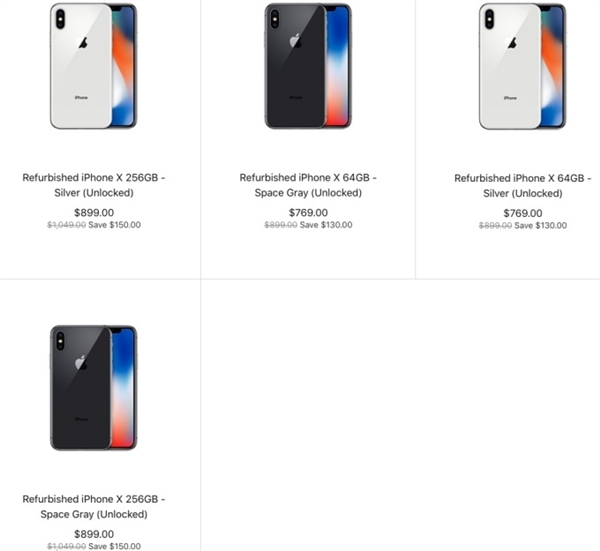Image resolution: width=600 pixels, height=551 pixels.
Task: Click crossed-out $1,049.00 under silver 256GB iPhone
Action: click(x=65, y=225)
